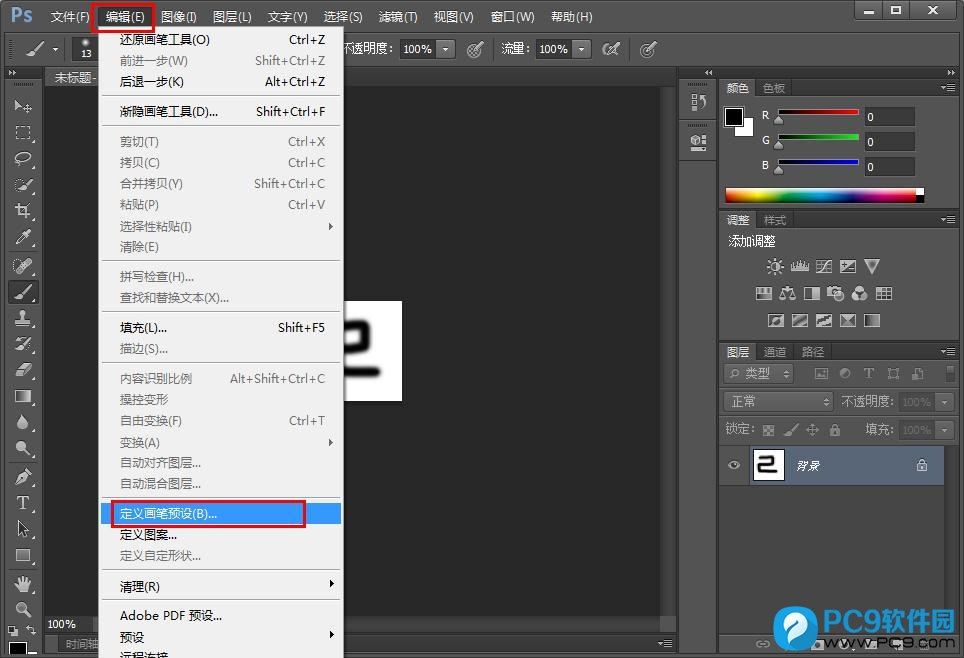Hide the 背景 layer visibility eye
This screenshot has width=964, height=658.
point(733,465)
